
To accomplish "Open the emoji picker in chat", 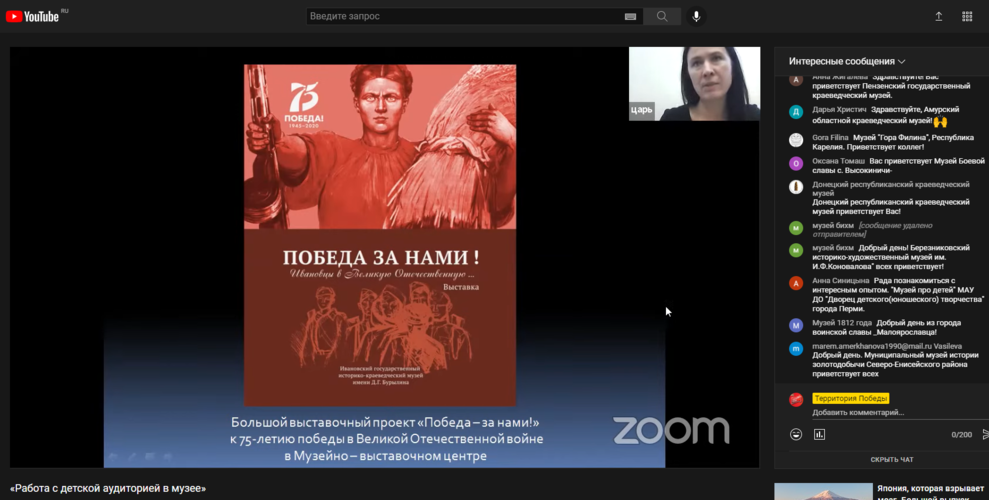I will (x=796, y=434).
